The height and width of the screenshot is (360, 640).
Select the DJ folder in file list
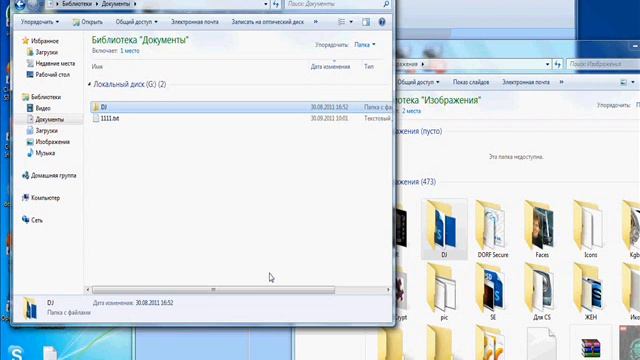coord(241,107)
